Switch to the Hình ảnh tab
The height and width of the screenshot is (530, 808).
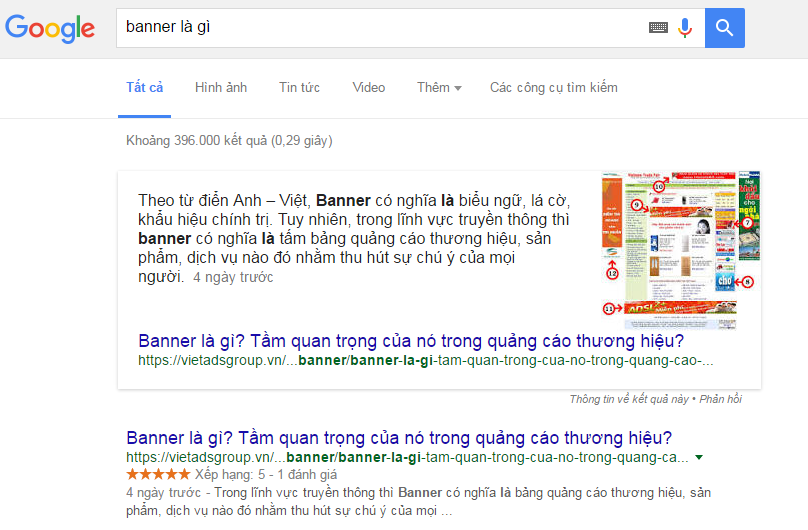[221, 88]
